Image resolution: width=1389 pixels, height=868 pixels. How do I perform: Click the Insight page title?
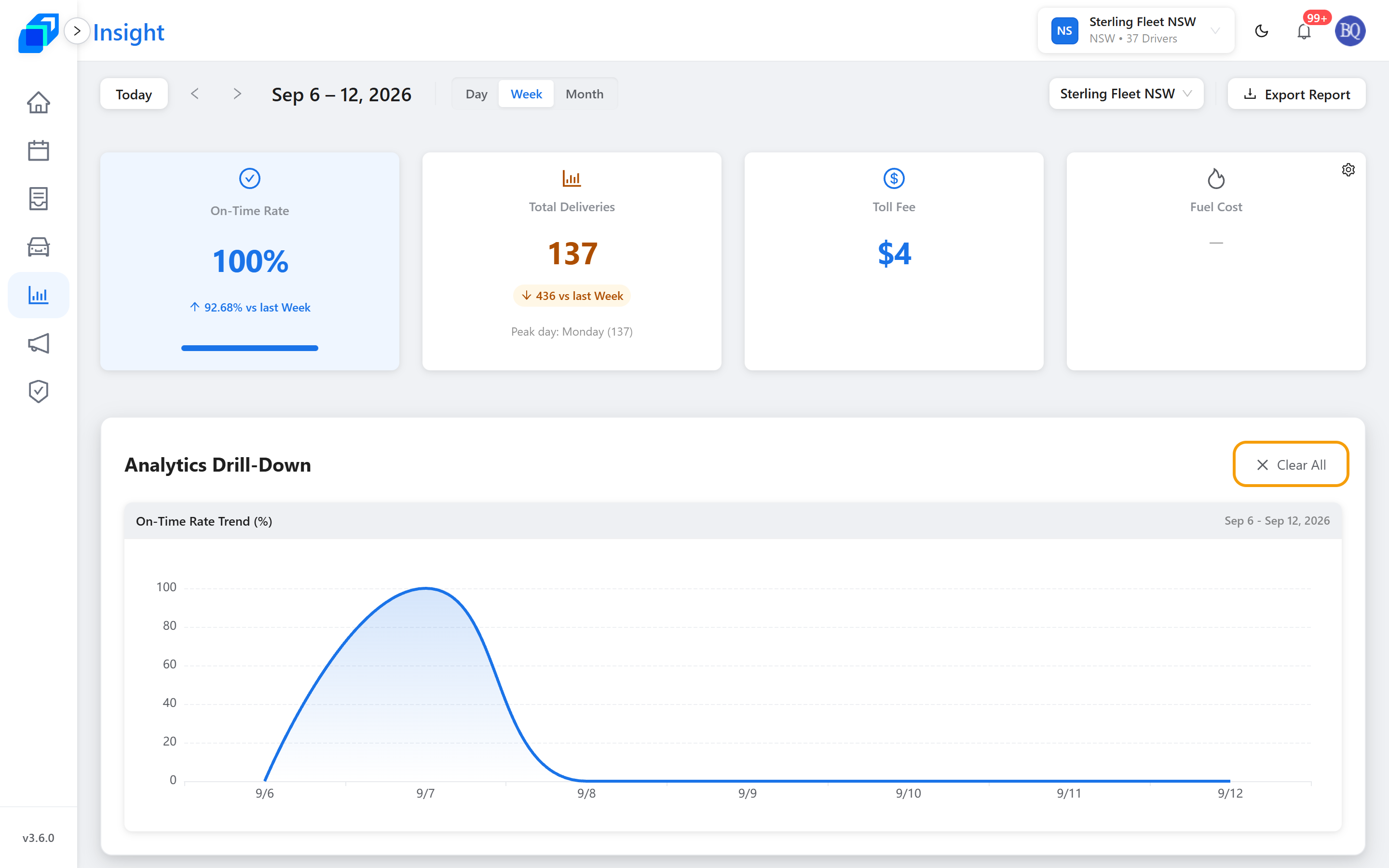(129, 32)
